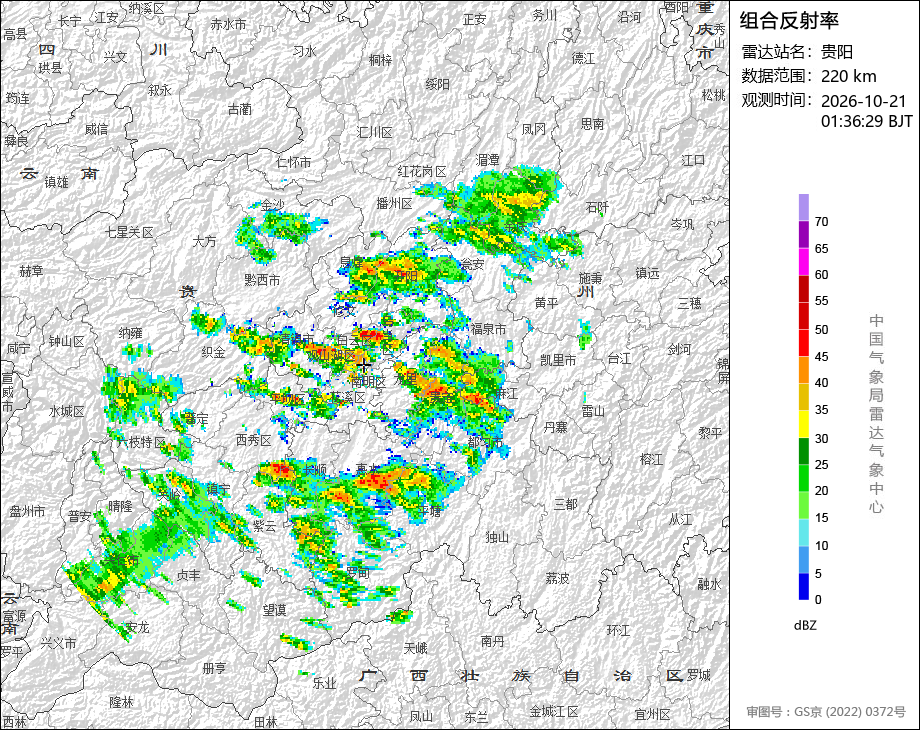Click the "宜州区" district label
This screenshot has width=920, height=730.
(x=652, y=715)
